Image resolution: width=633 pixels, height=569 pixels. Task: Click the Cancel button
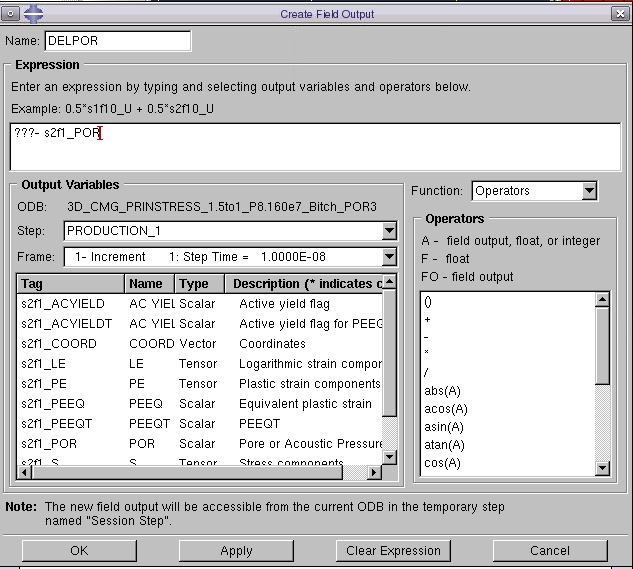pos(550,550)
